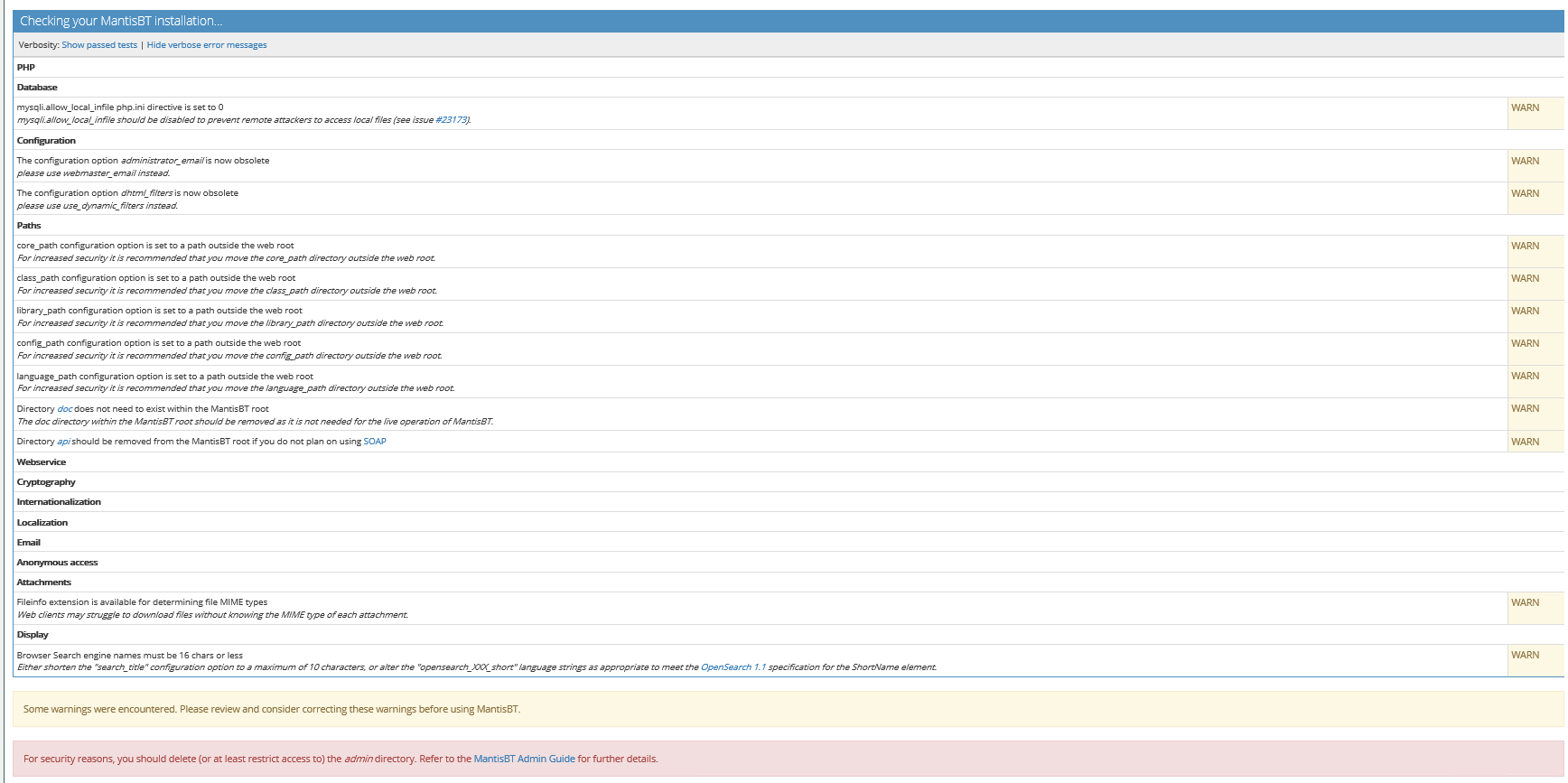Open the OpenSearch 1.1 specification link

(733, 667)
